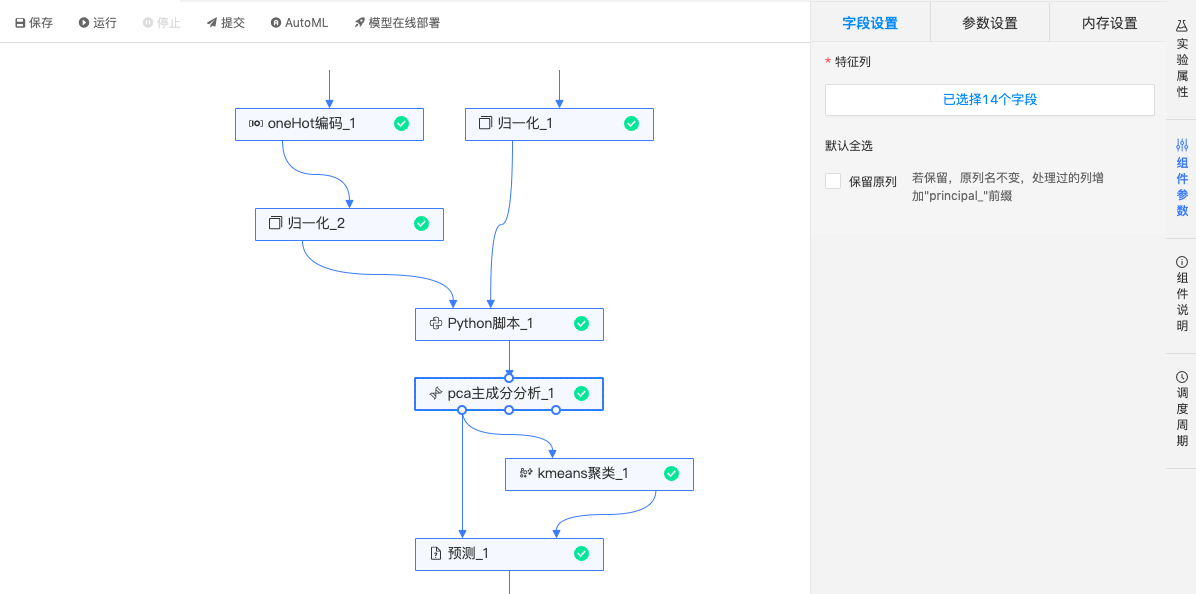The height and width of the screenshot is (594, 1196).
Task: Click the 预测_1 node file icon
Action: 436,554
